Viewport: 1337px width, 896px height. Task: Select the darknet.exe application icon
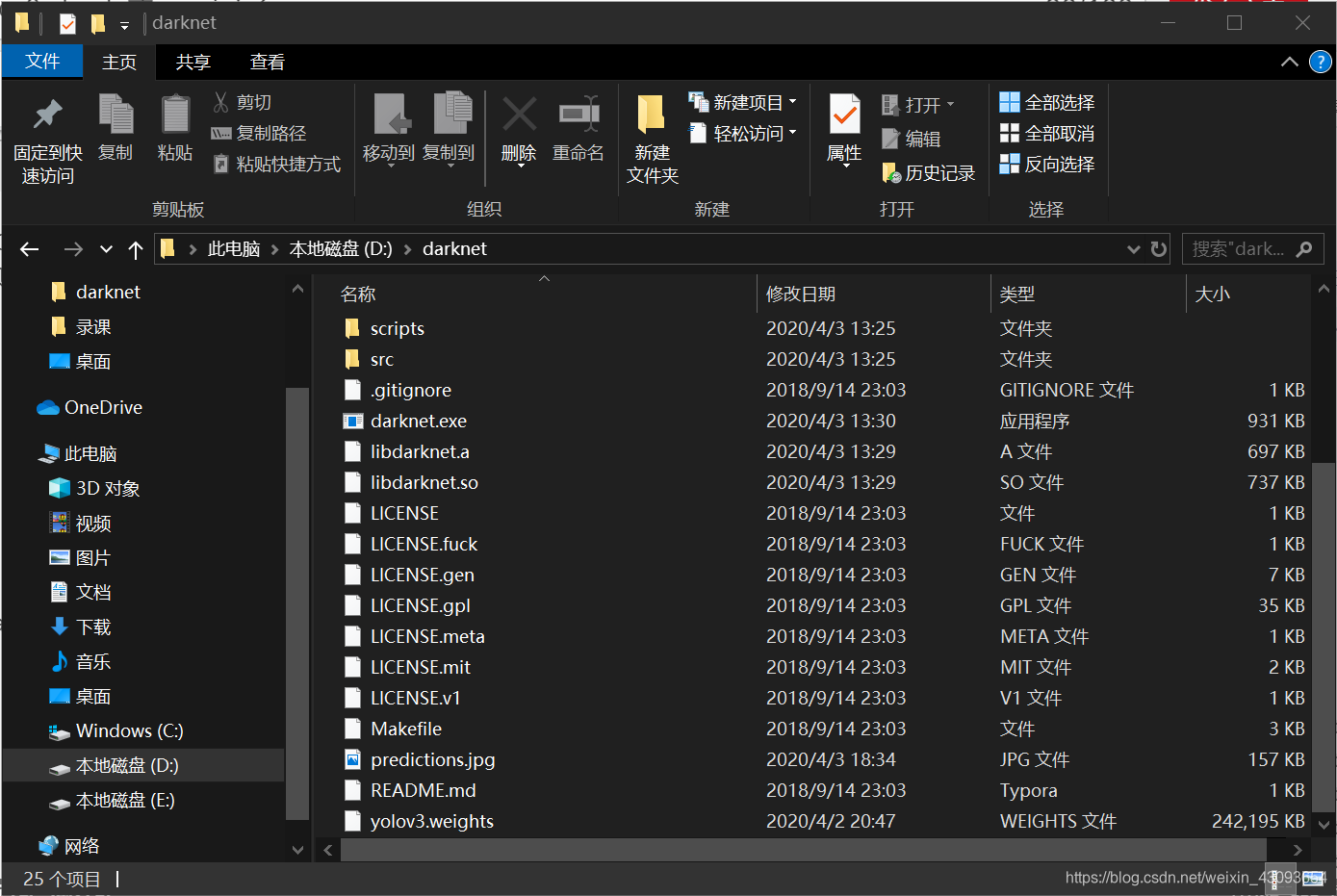click(353, 421)
